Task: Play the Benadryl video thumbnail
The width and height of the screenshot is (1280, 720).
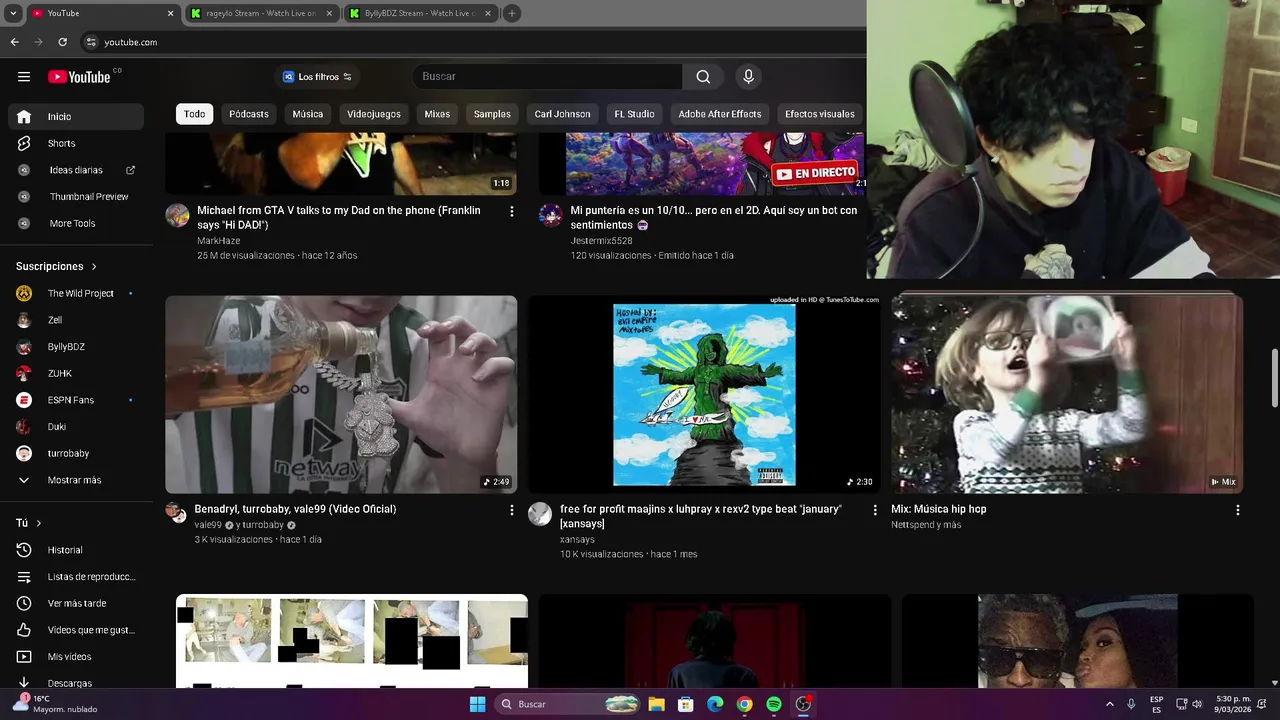Action: point(341,394)
